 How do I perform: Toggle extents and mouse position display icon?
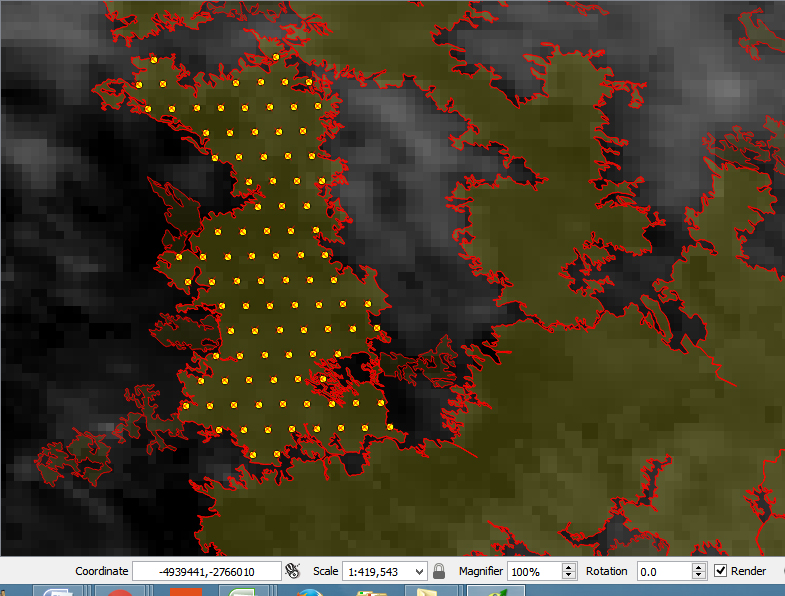(292, 571)
